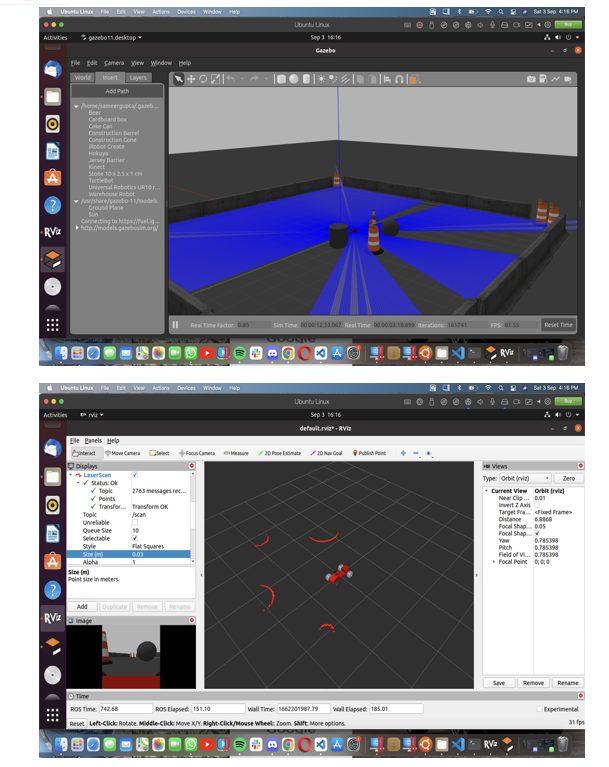This screenshot has height=767, width=609.
Task: Collapse the Status: Ok node in Displays
Action: coord(78,483)
